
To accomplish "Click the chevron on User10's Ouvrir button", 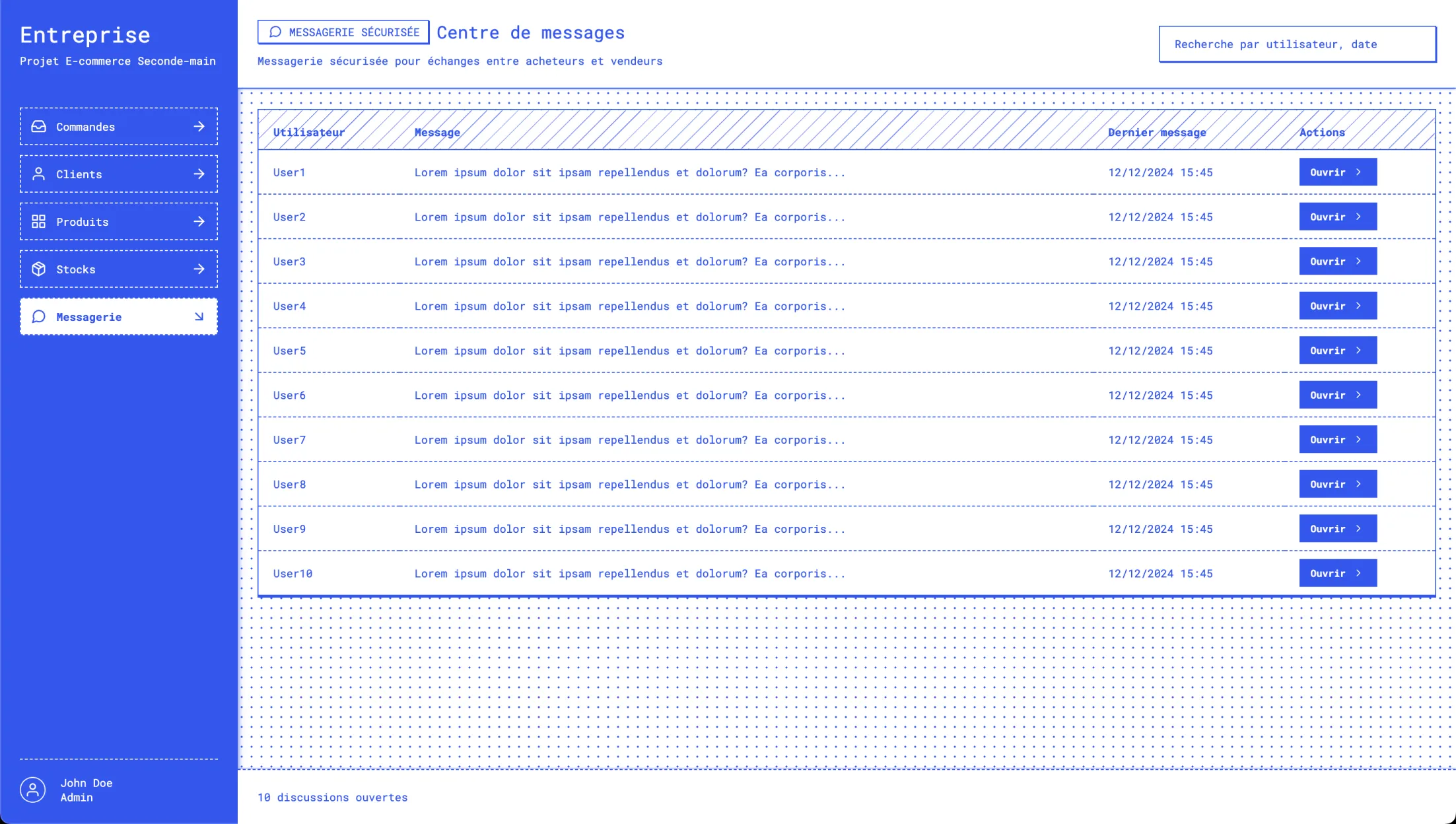I will pyautogui.click(x=1358, y=573).
